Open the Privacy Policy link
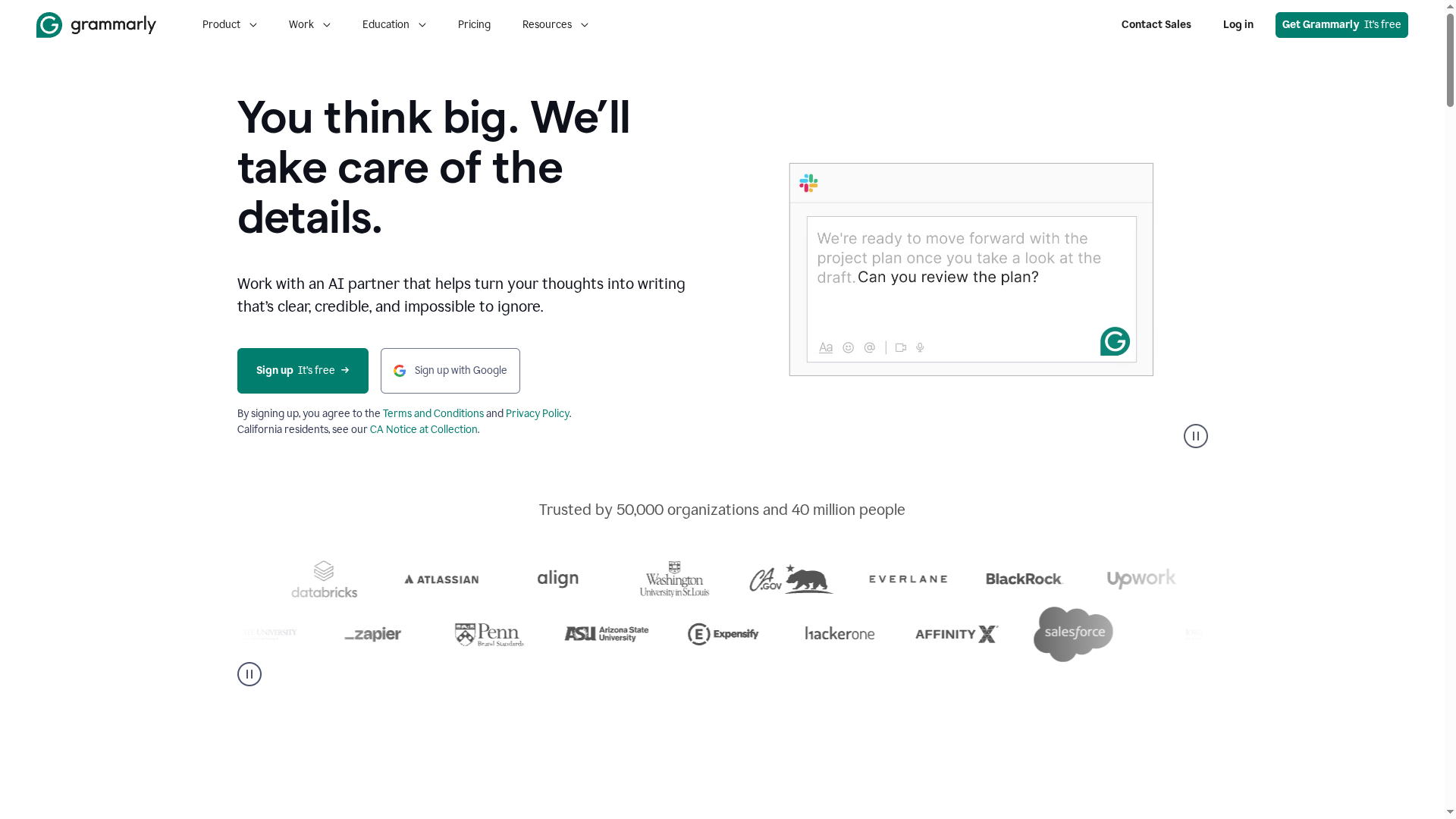 coord(537,413)
